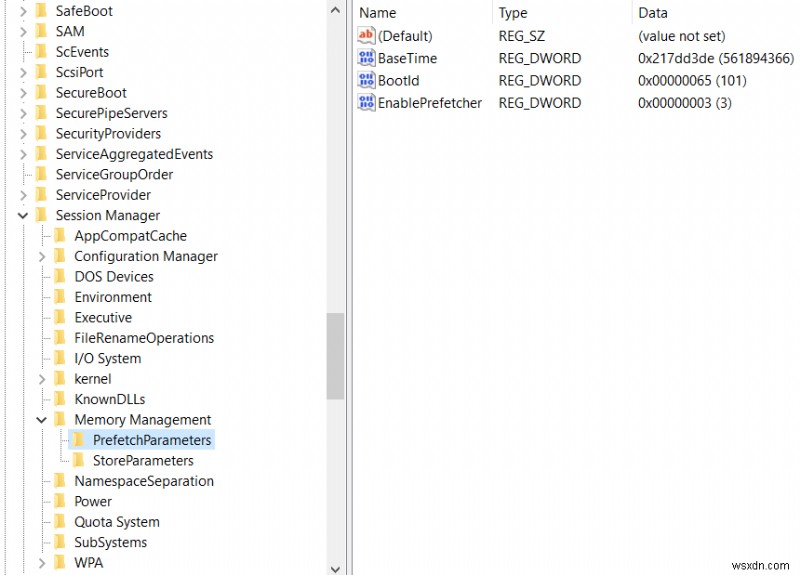
Task: Expand the ScsiPort key
Action: (23, 72)
